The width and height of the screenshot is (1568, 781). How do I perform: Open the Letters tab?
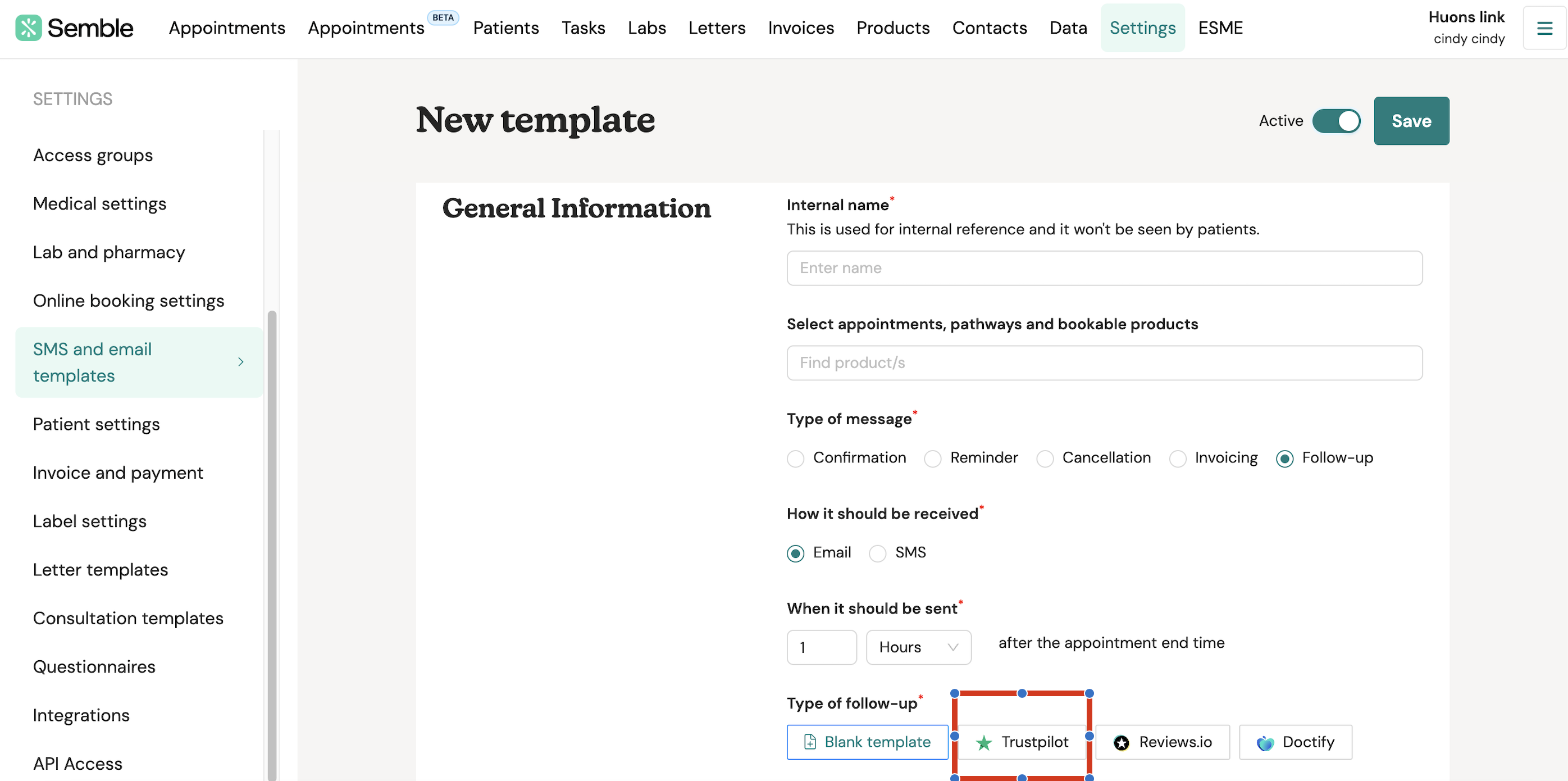pyautogui.click(x=717, y=28)
